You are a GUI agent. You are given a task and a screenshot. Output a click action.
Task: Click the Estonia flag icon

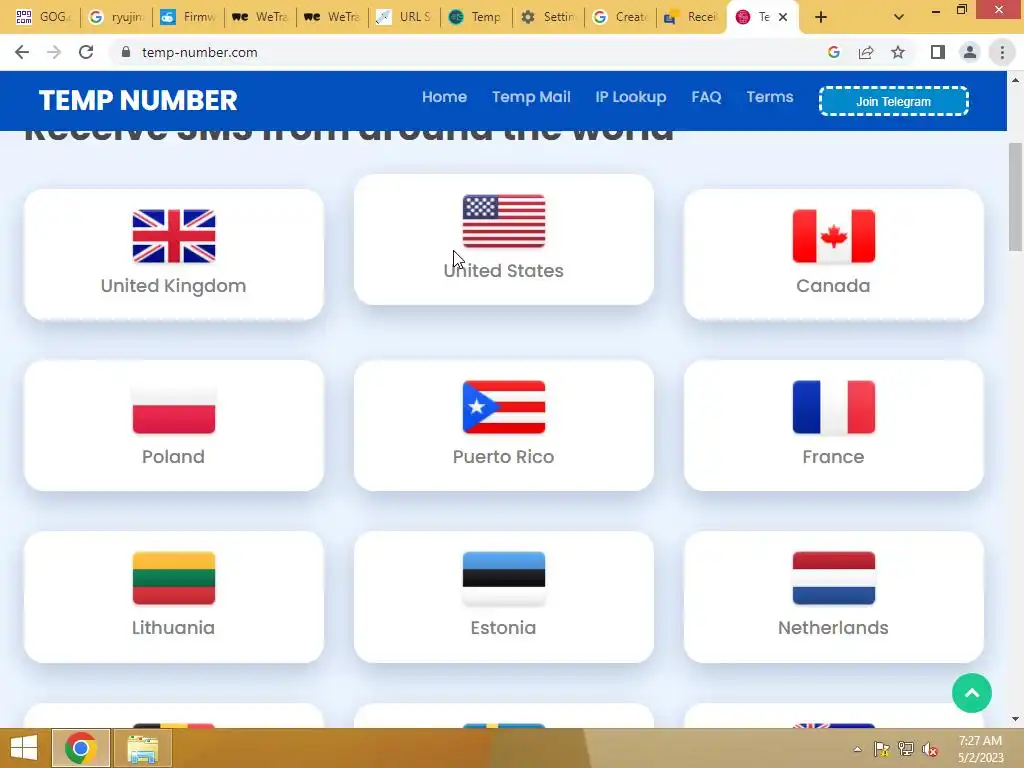504,578
